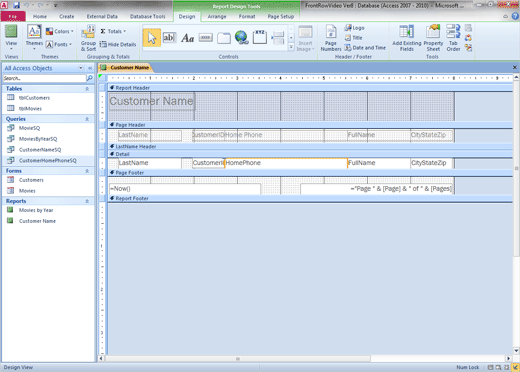Select the report selector box at ruler corner
The image size is (520, 372).
(102, 78)
